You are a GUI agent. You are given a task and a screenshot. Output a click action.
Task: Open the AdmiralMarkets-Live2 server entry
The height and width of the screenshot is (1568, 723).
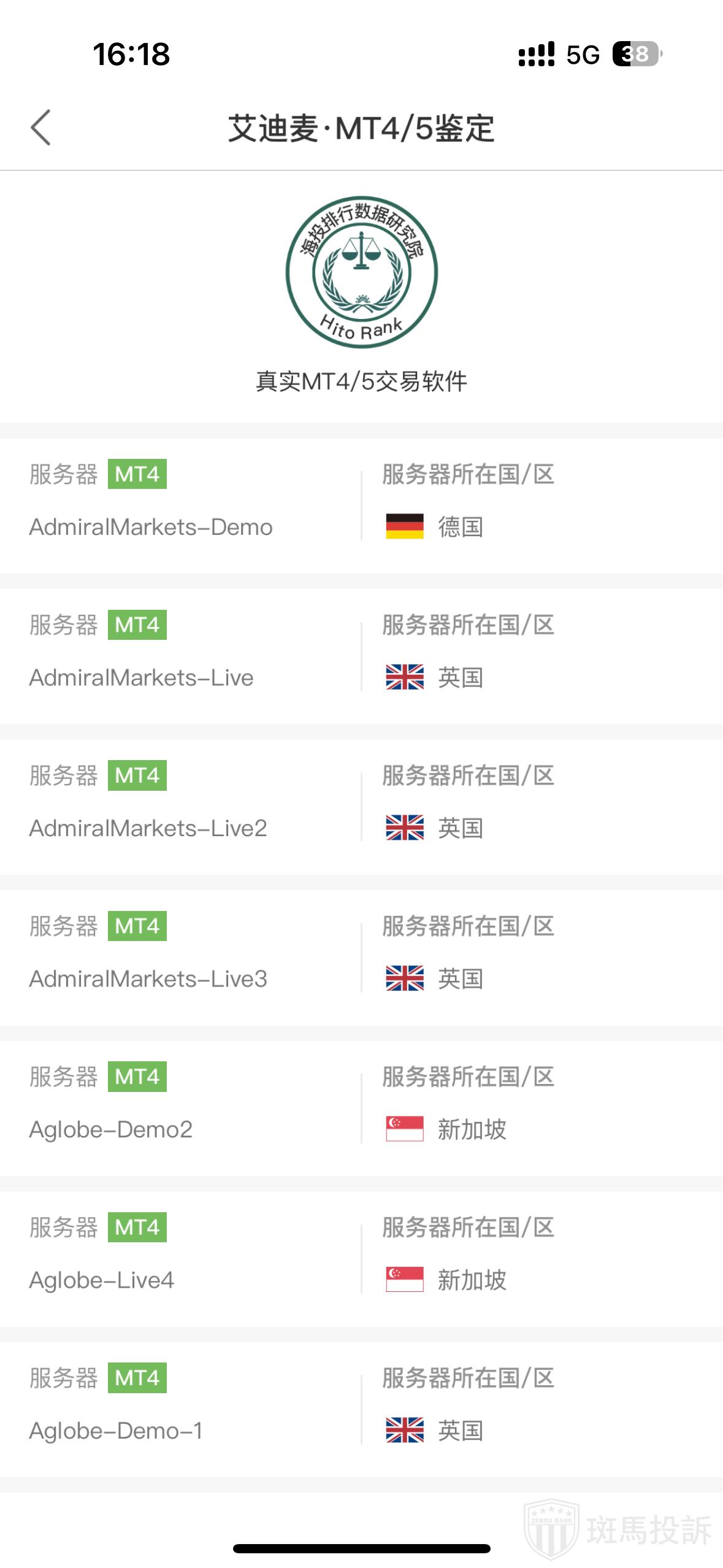point(148,828)
